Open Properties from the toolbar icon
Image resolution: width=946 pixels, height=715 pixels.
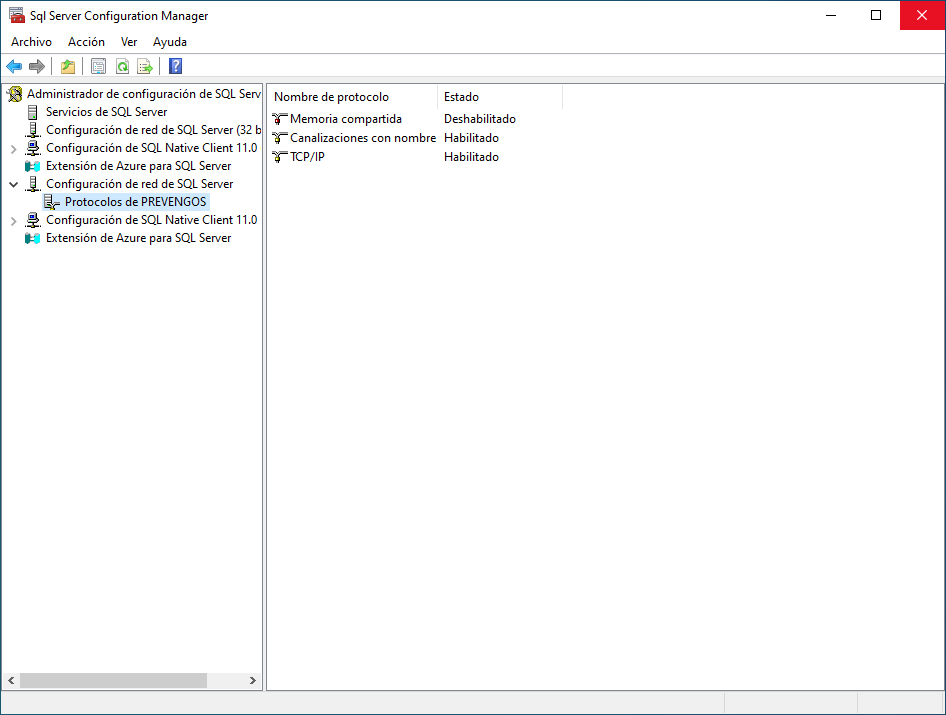click(x=98, y=67)
